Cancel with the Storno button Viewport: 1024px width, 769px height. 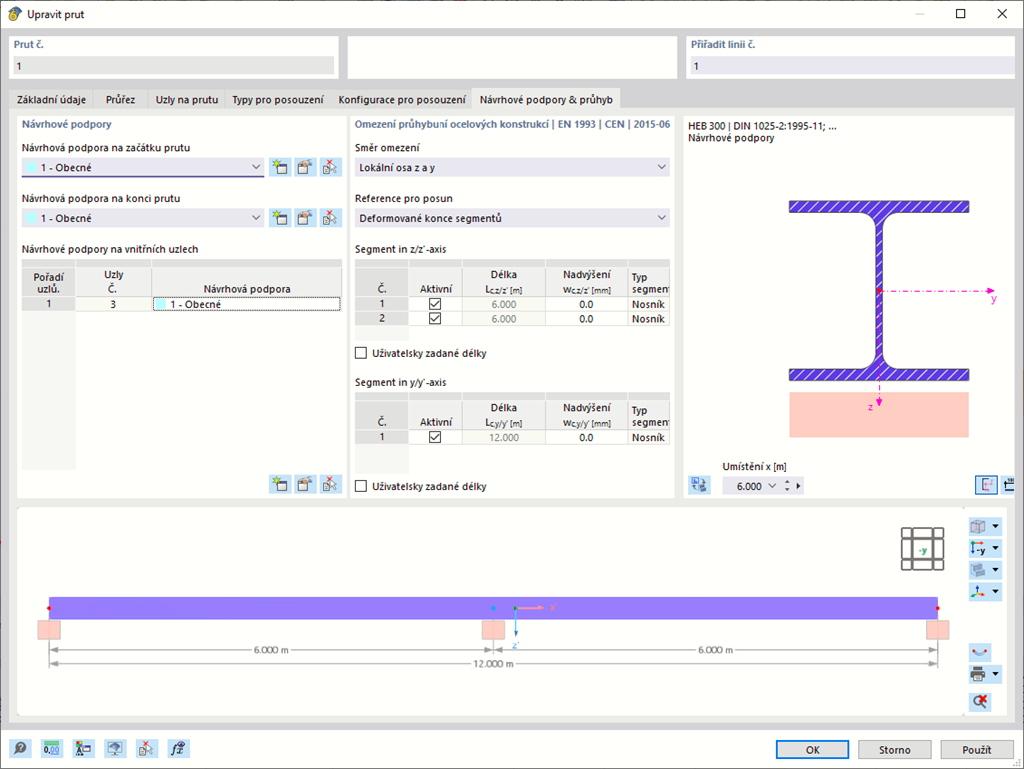[x=895, y=749]
